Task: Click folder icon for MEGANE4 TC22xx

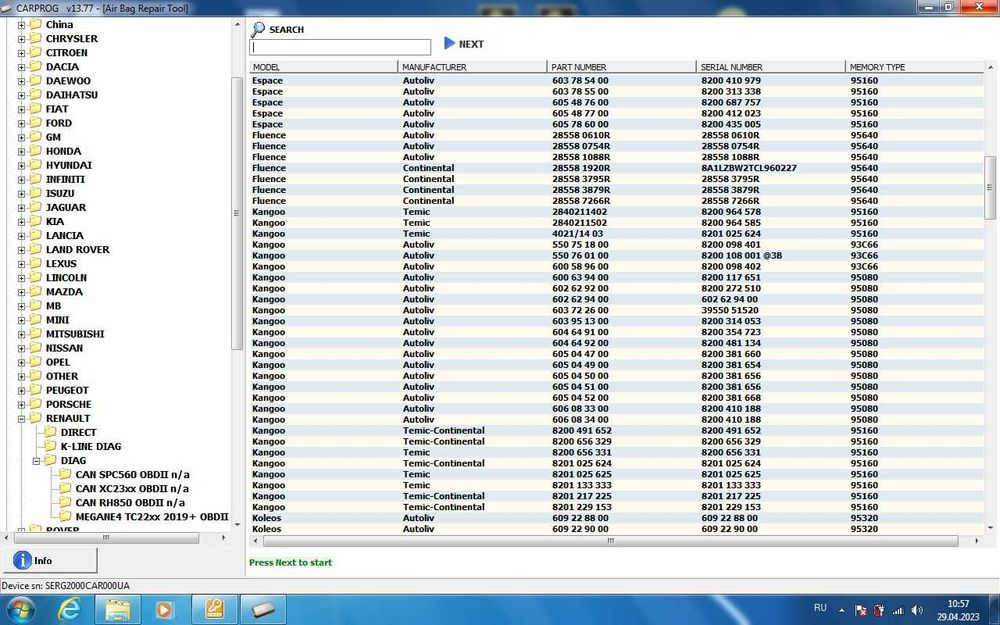Action: (x=64, y=516)
